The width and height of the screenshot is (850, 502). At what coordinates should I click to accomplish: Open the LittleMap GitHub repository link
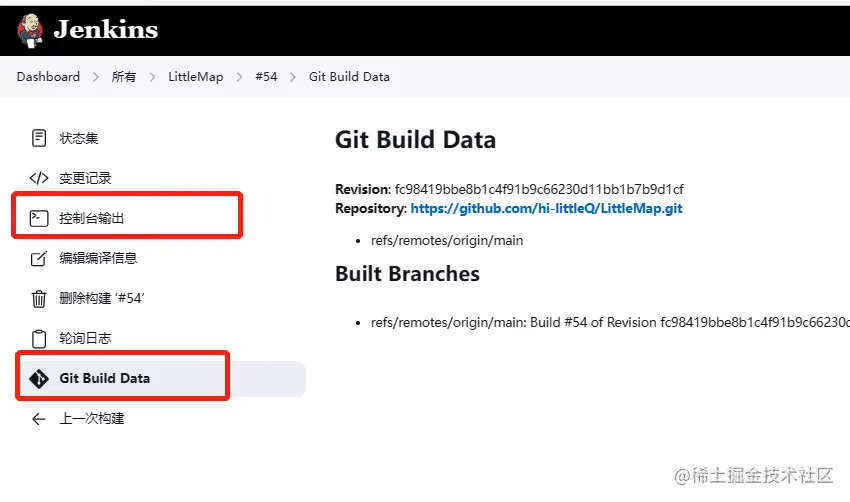pyautogui.click(x=546, y=209)
